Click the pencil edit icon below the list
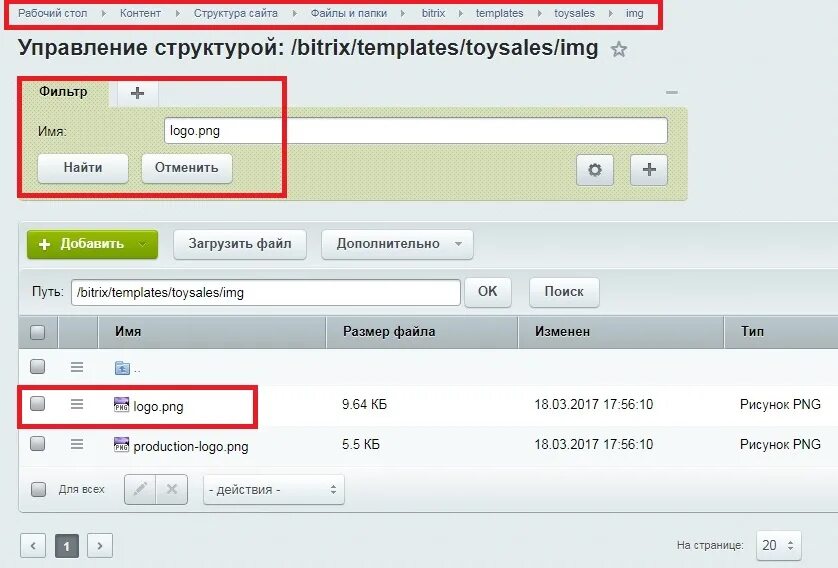This screenshot has width=838, height=568. point(140,489)
